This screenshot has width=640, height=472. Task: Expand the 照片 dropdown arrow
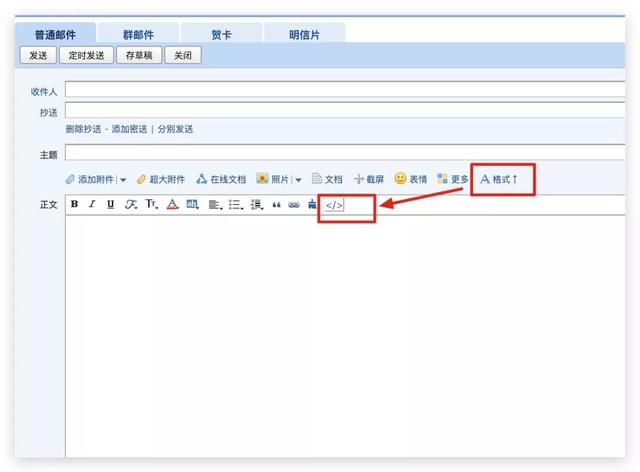click(x=298, y=180)
